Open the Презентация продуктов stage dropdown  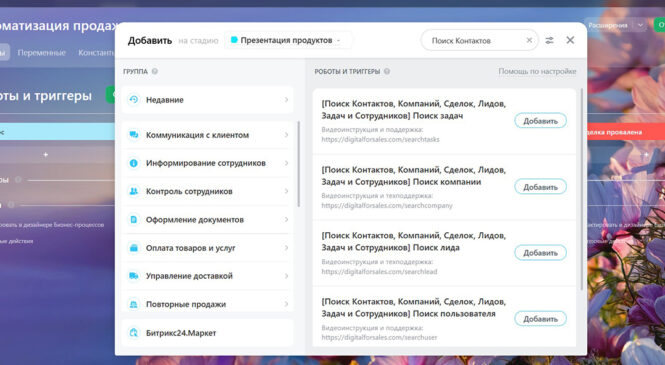coord(287,40)
